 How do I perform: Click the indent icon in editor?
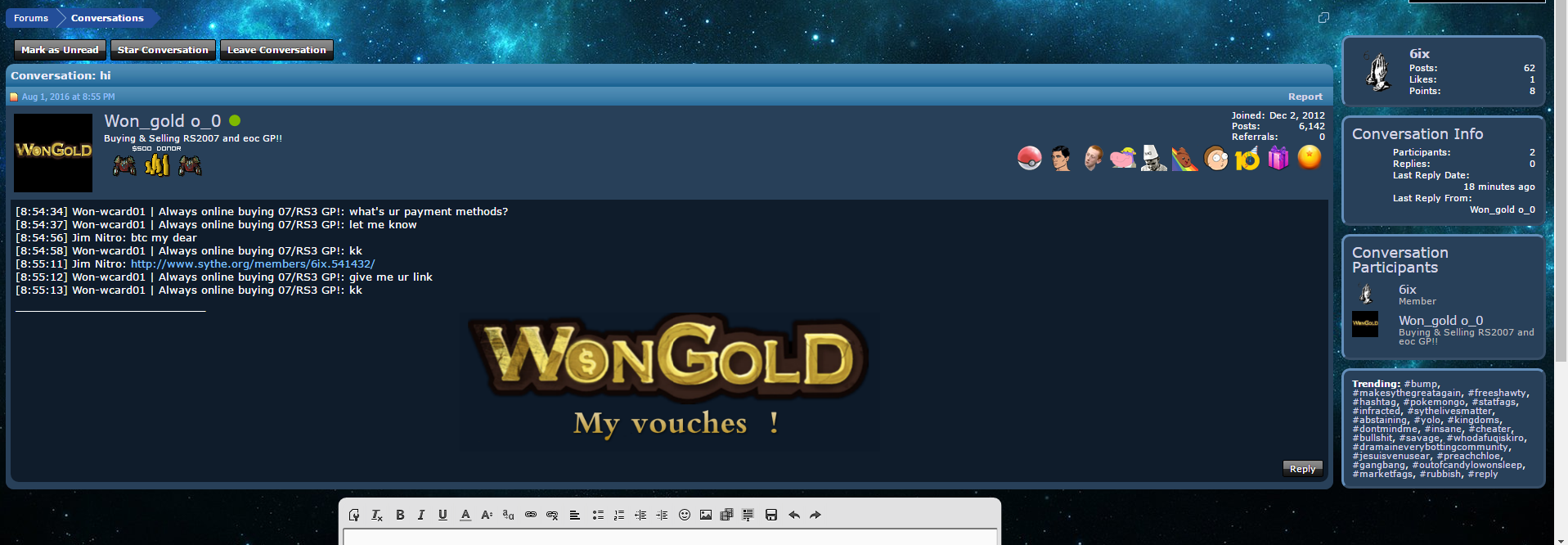662,515
